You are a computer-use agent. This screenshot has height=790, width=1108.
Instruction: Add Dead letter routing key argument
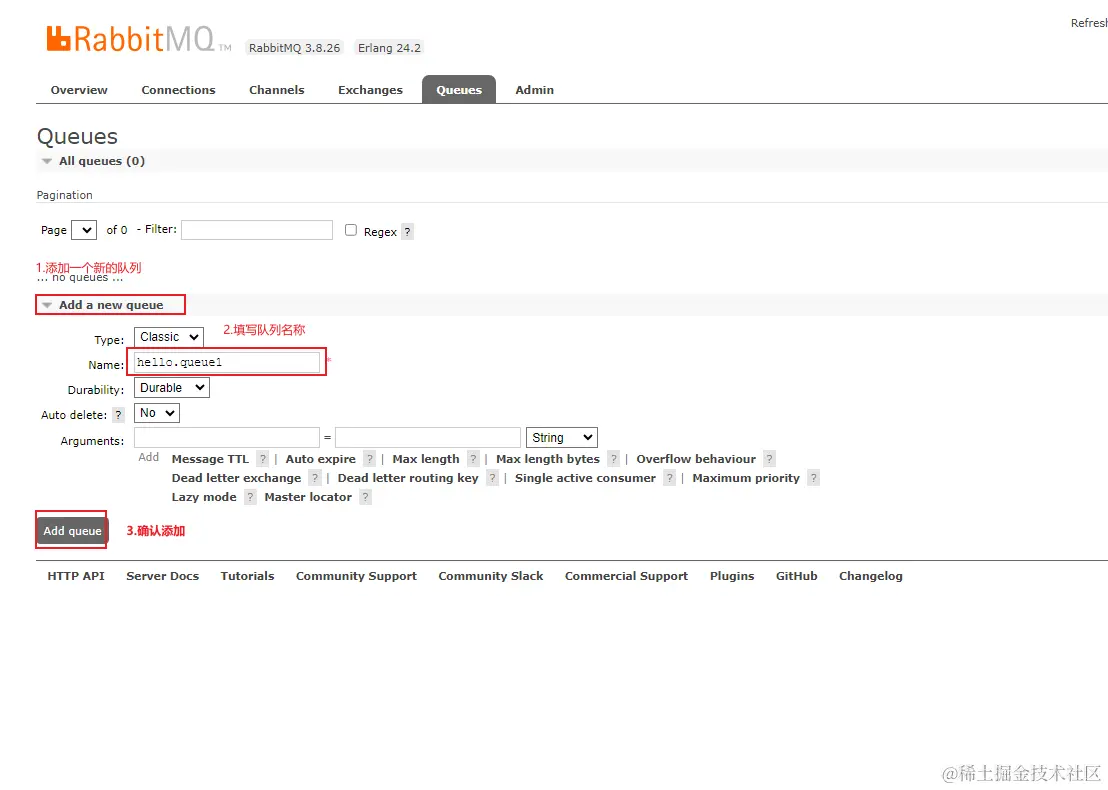pyautogui.click(x=408, y=478)
